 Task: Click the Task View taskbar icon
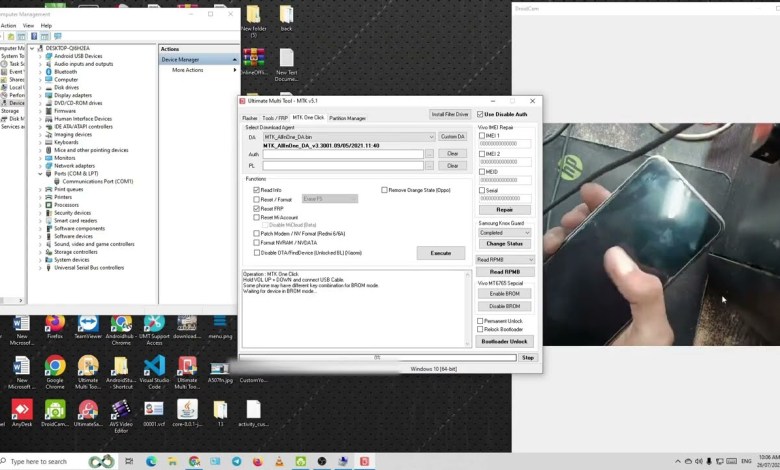click(129, 462)
